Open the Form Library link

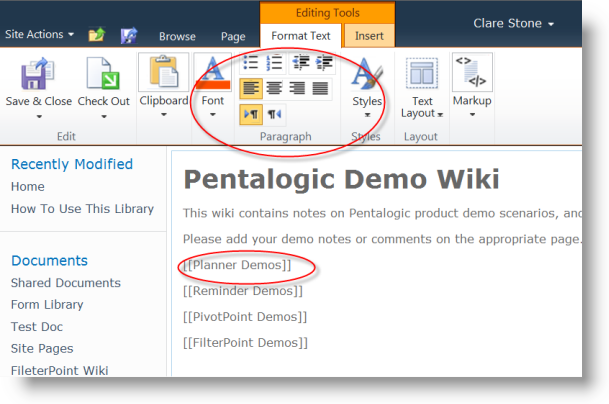pyautogui.click(x=47, y=305)
